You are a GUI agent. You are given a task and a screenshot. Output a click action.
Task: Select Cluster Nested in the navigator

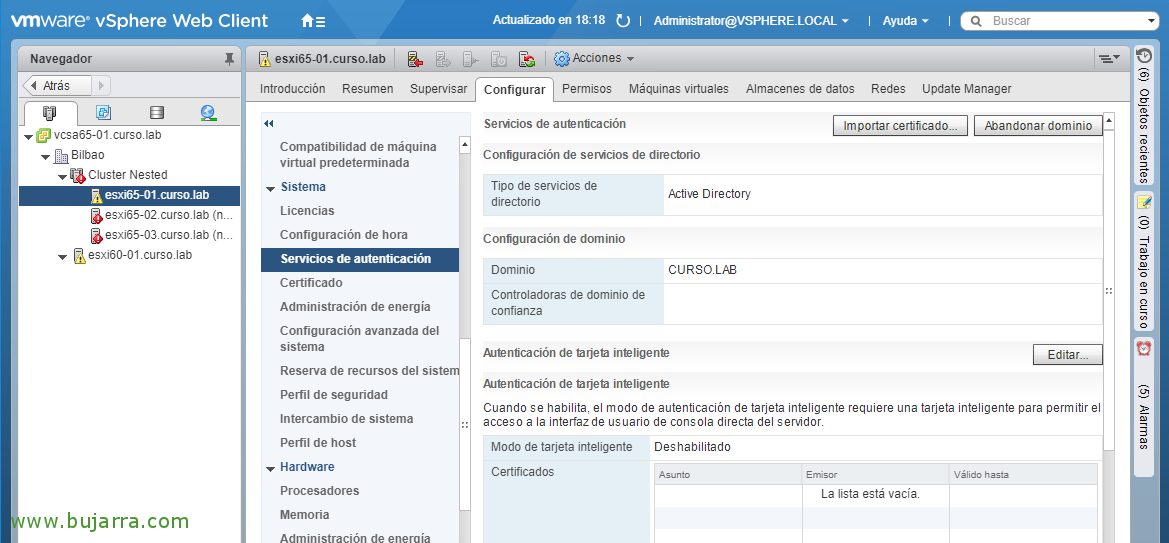point(127,175)
